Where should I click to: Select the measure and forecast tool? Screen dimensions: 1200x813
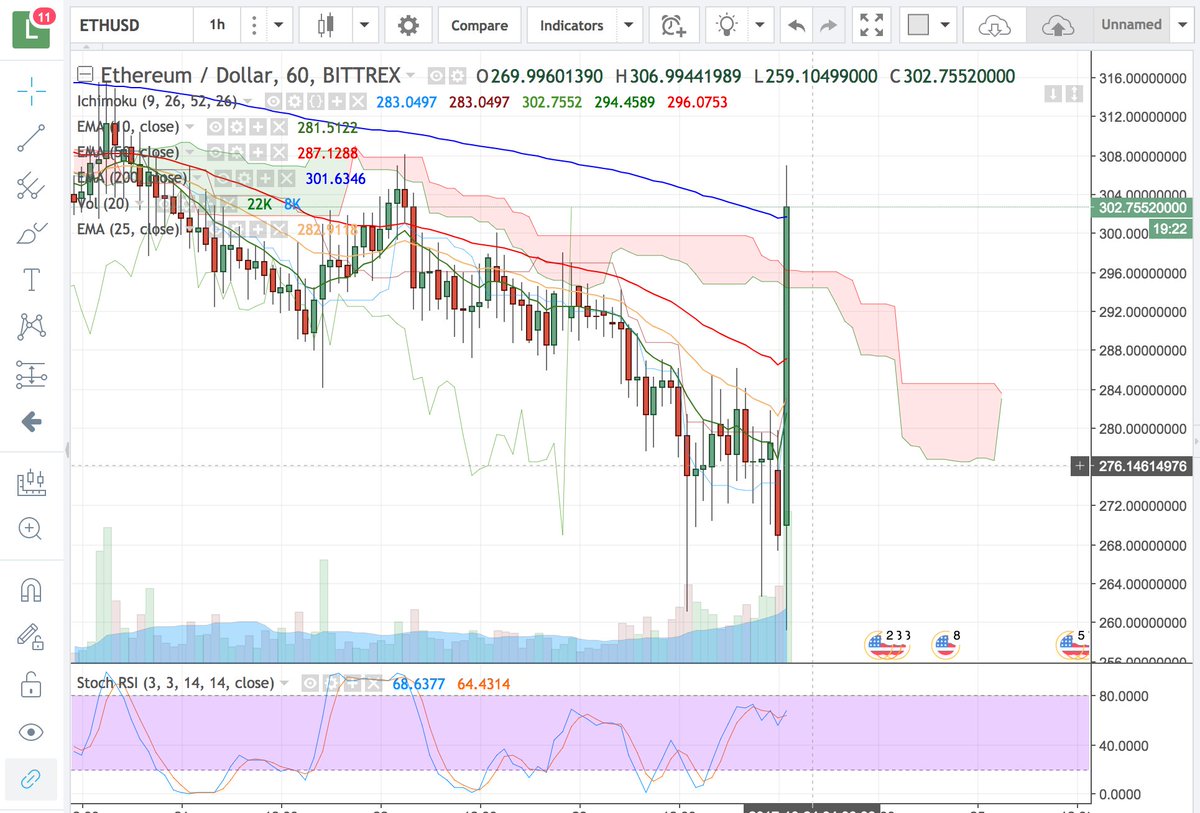(31, 375)
